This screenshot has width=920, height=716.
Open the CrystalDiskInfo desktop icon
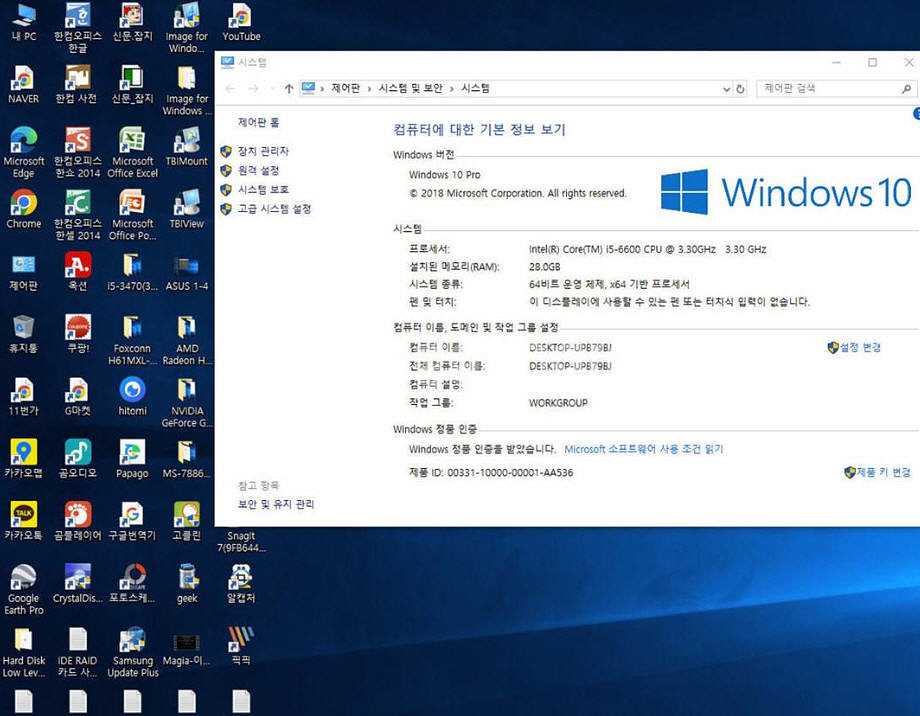click(x=77, y=583)
